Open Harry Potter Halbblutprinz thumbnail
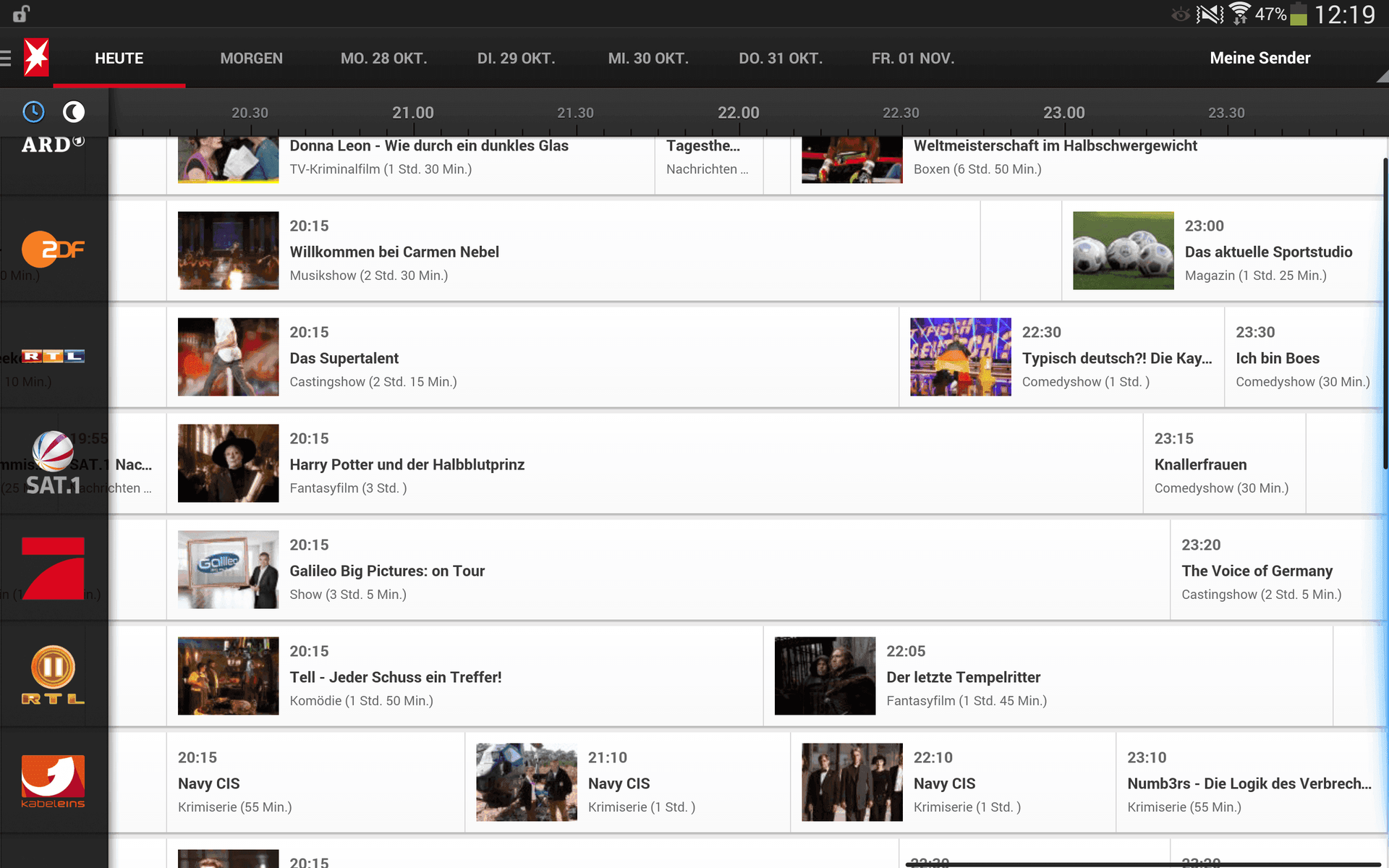Screen dimensions: 1389x868 (x=228, y=463)
